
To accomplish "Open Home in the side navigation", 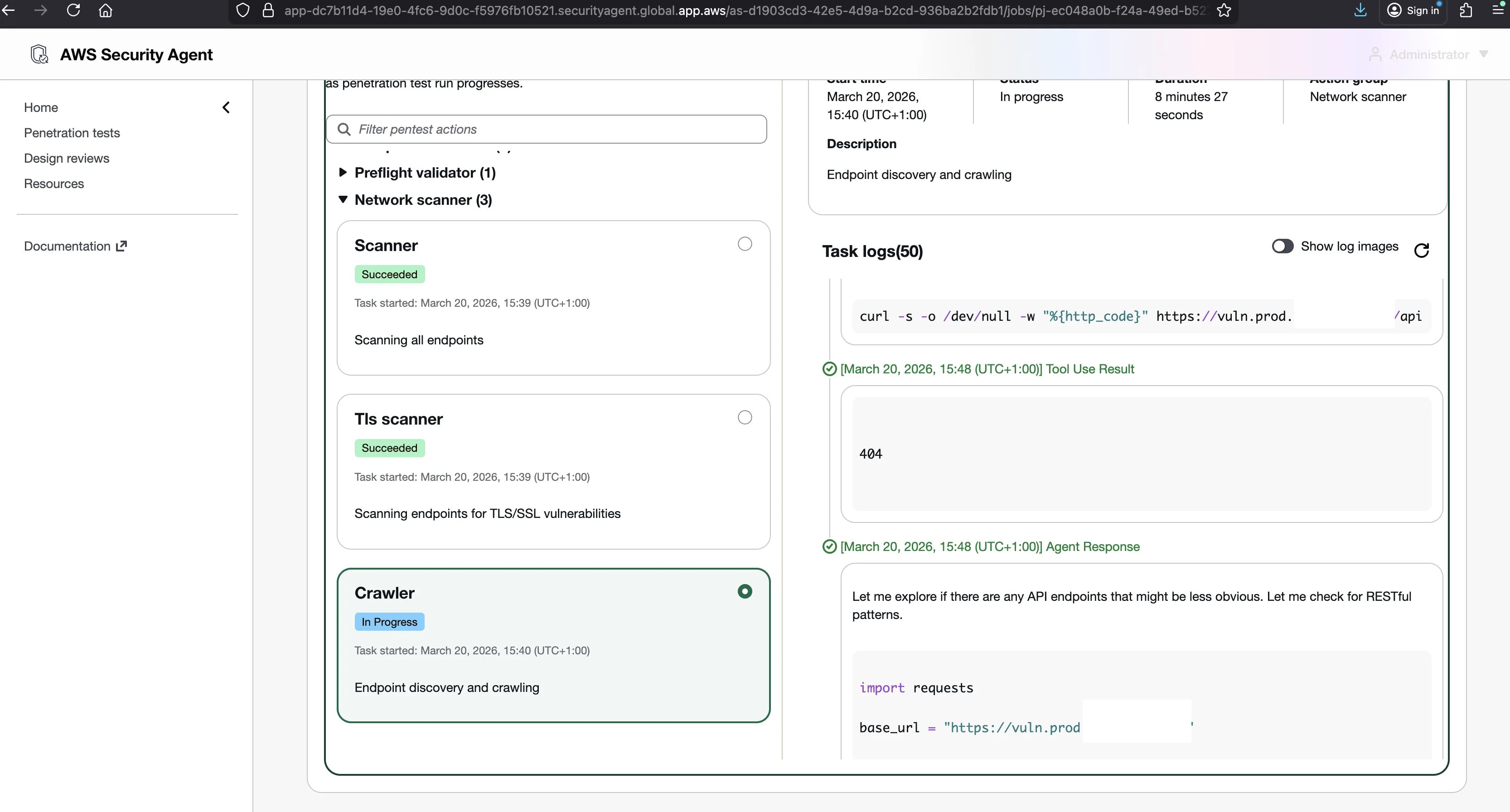I will point(41,107).
